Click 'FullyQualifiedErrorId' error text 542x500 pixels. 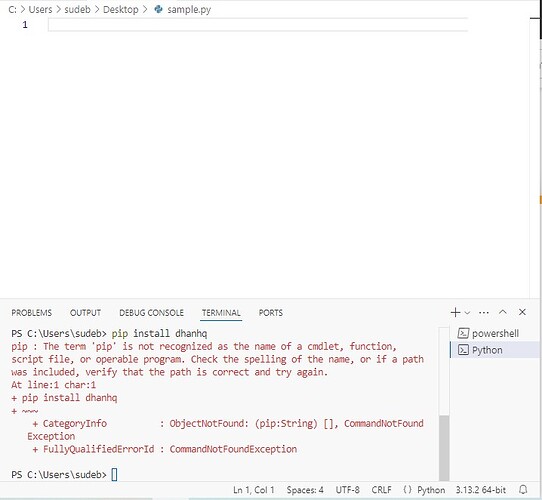(98, 449)
